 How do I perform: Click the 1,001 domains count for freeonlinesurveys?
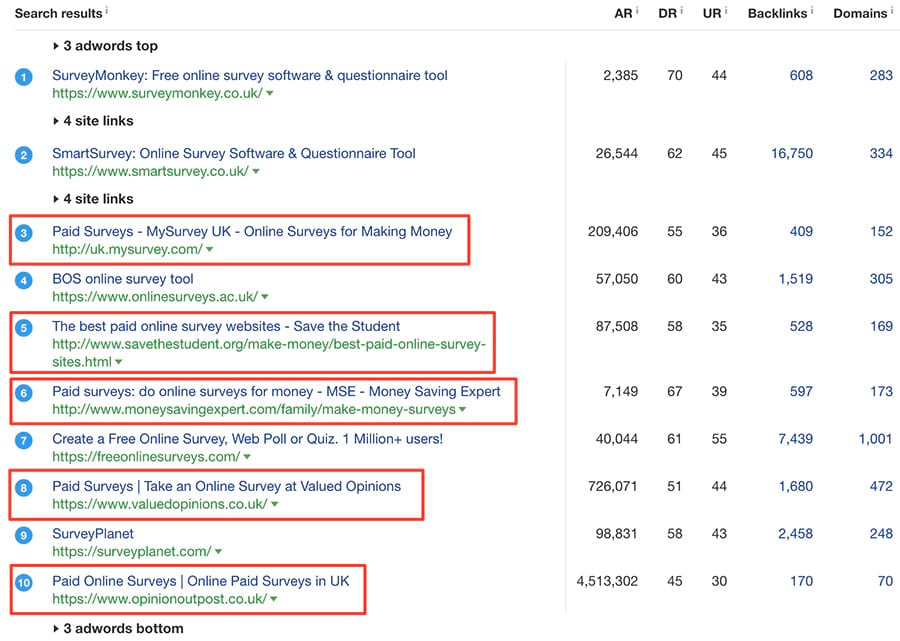coord(875,439)
